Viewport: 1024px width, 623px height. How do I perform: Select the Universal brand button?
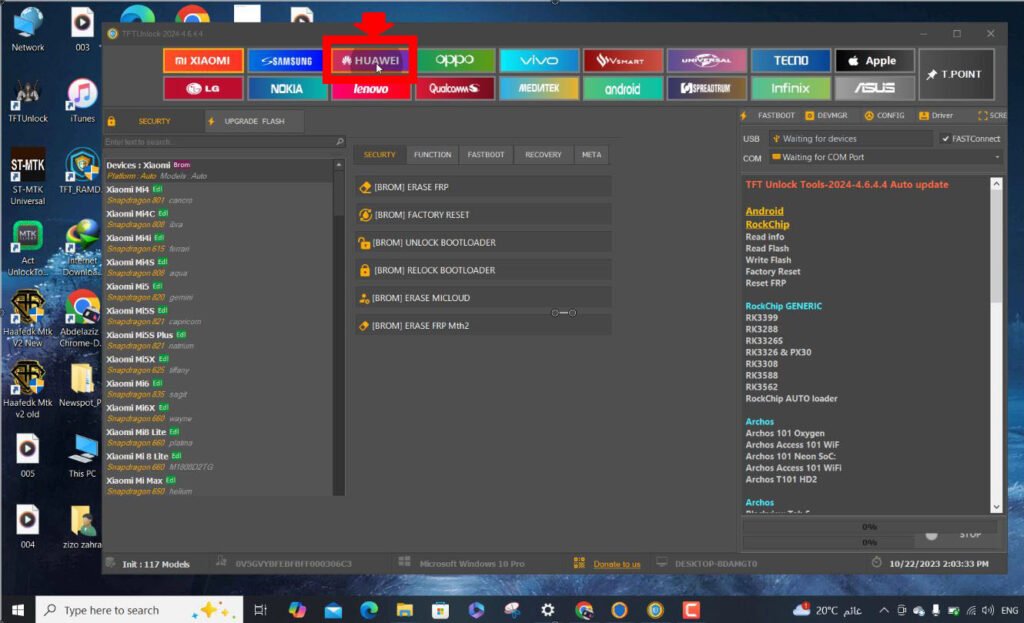(707, 61)
